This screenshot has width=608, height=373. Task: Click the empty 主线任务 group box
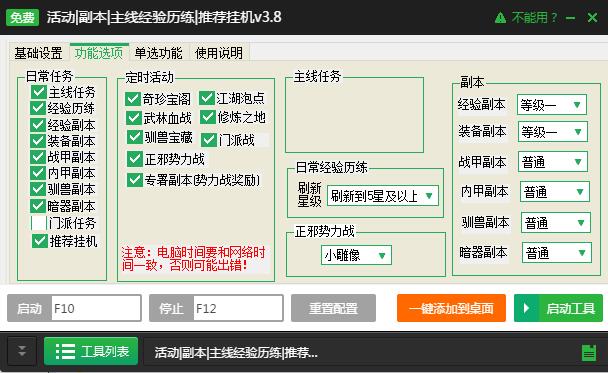tap(354, 115)
